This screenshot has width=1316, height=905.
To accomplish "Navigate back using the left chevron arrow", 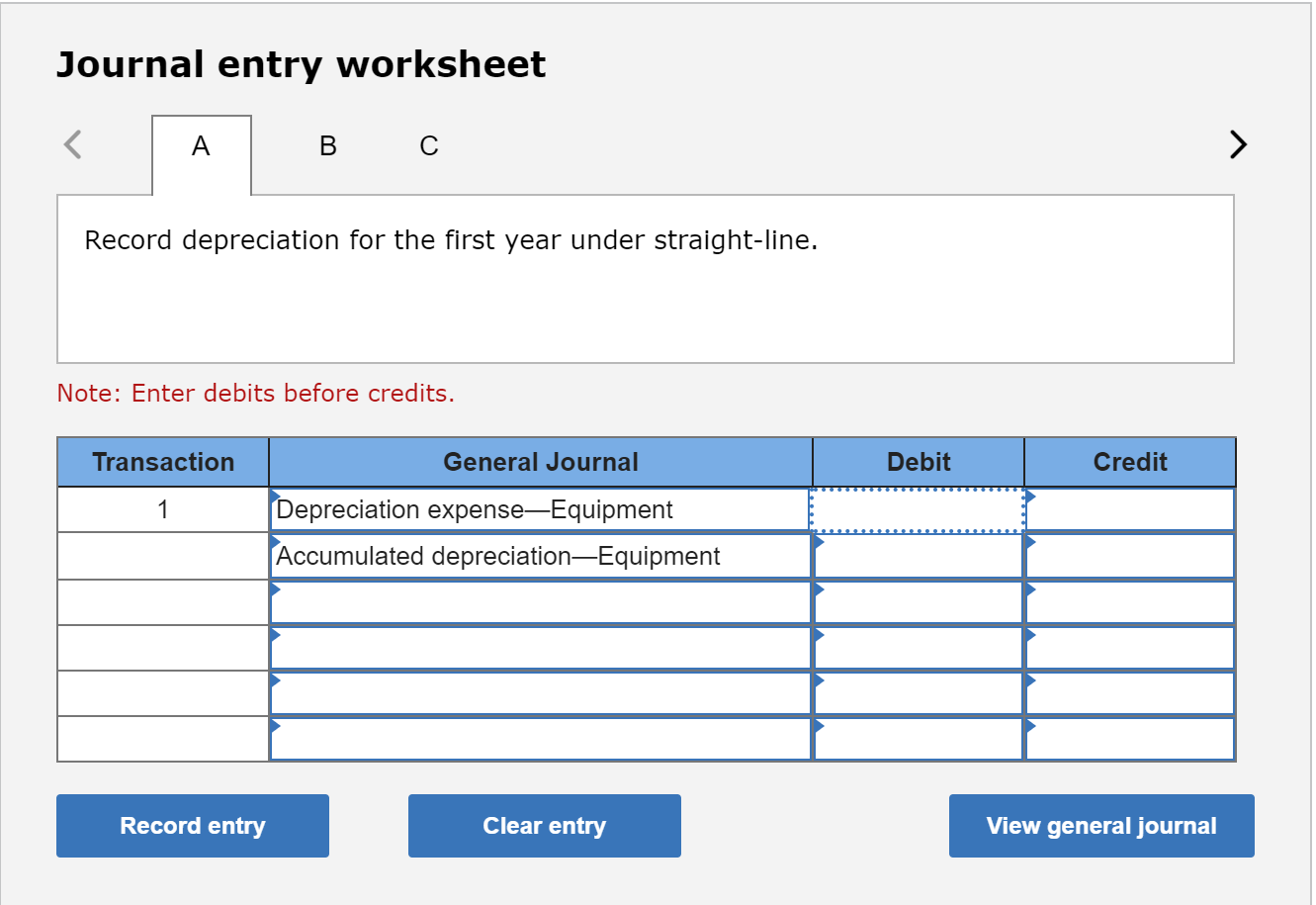I will [x=71, y=144].
